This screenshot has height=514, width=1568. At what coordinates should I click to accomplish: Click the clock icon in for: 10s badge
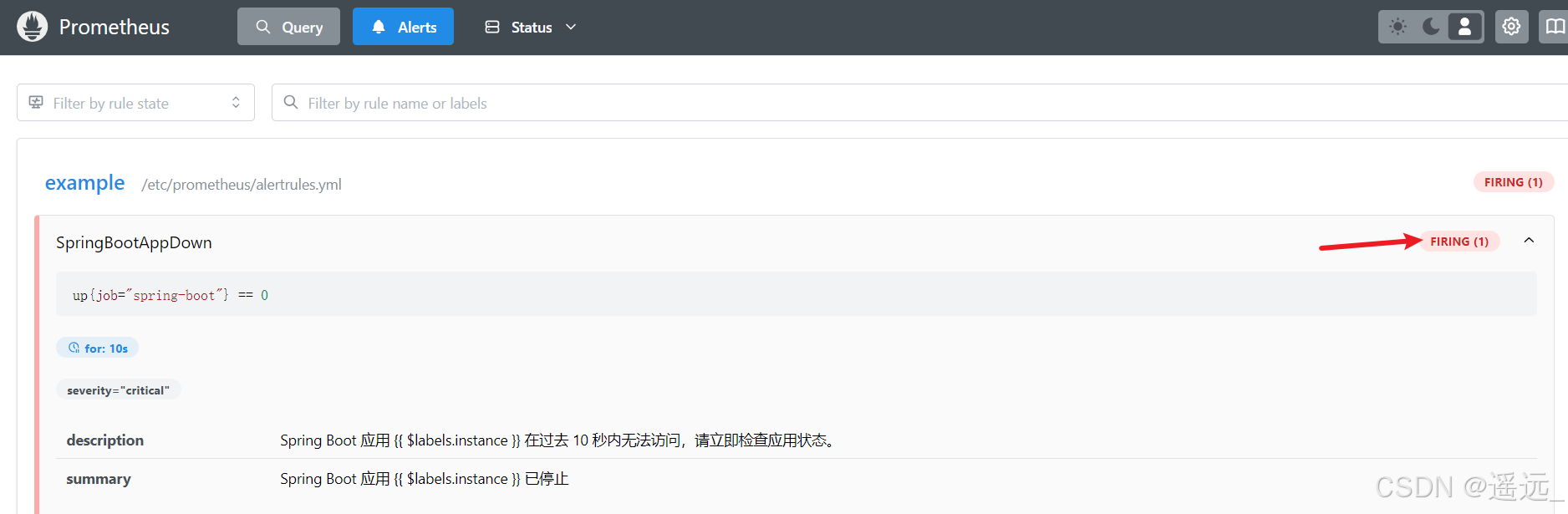click(74, 348)
